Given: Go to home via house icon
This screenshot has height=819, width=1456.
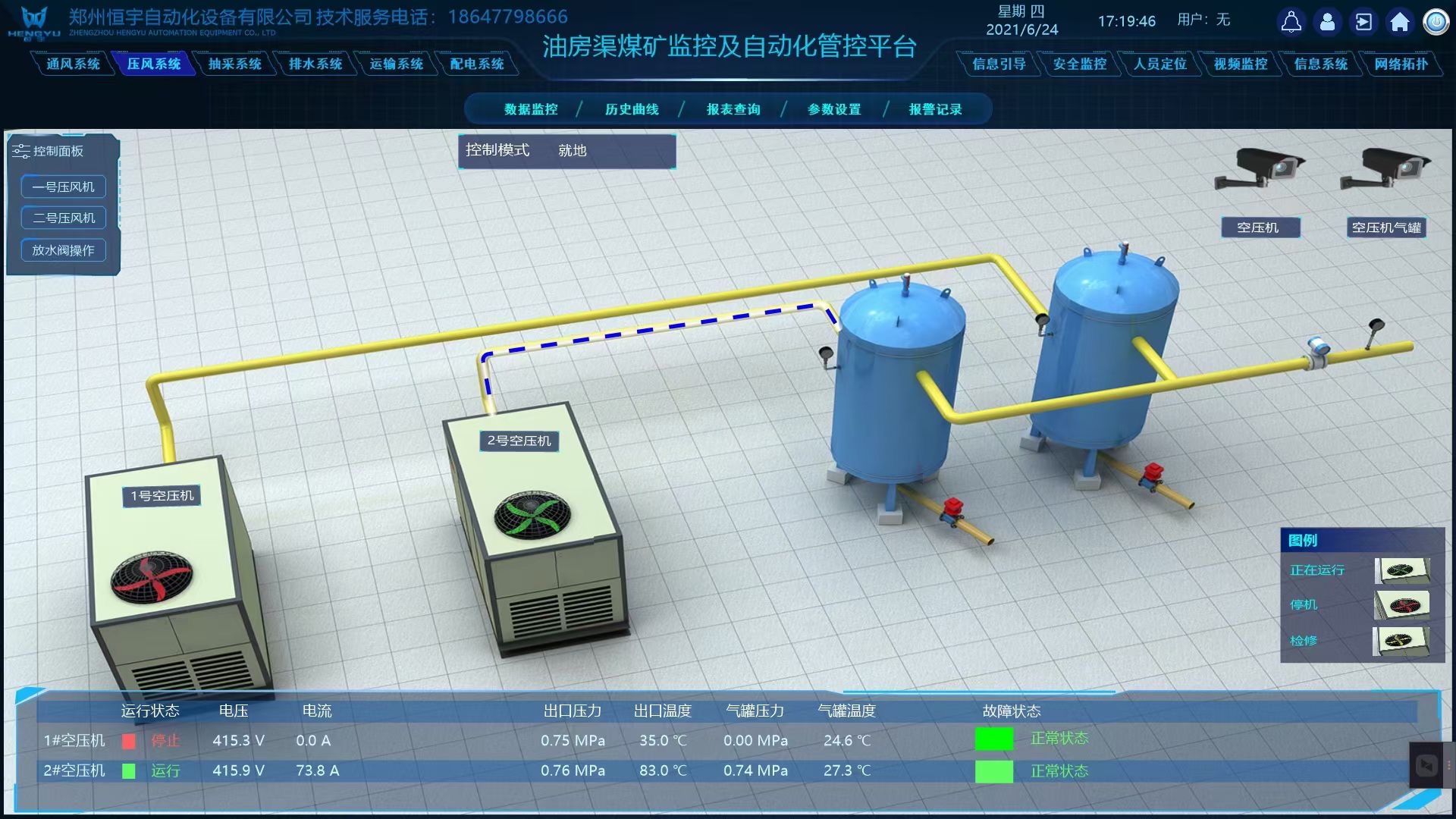Looking at the screenshot, I should [1400, 22].
